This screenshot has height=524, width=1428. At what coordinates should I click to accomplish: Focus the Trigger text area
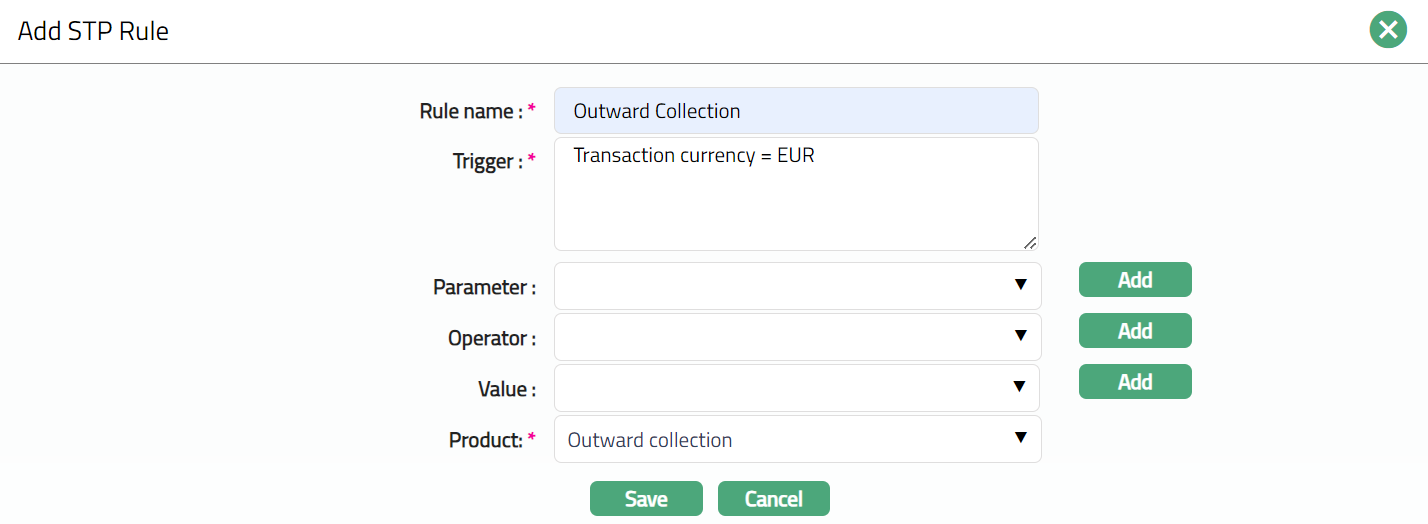pyautogui.click(x=796, y=194)
